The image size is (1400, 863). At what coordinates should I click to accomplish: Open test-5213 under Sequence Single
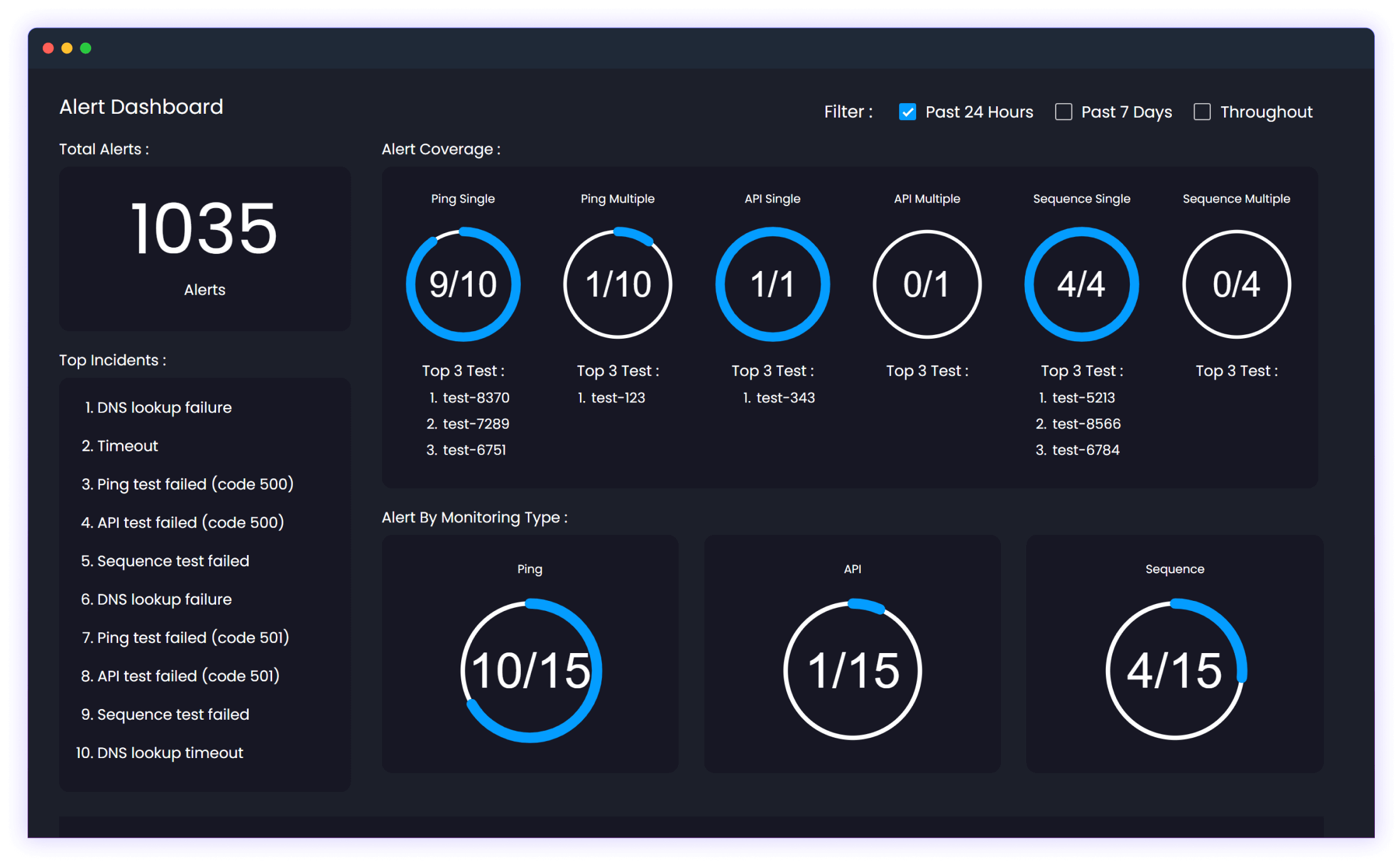(x=1083, y=398)
